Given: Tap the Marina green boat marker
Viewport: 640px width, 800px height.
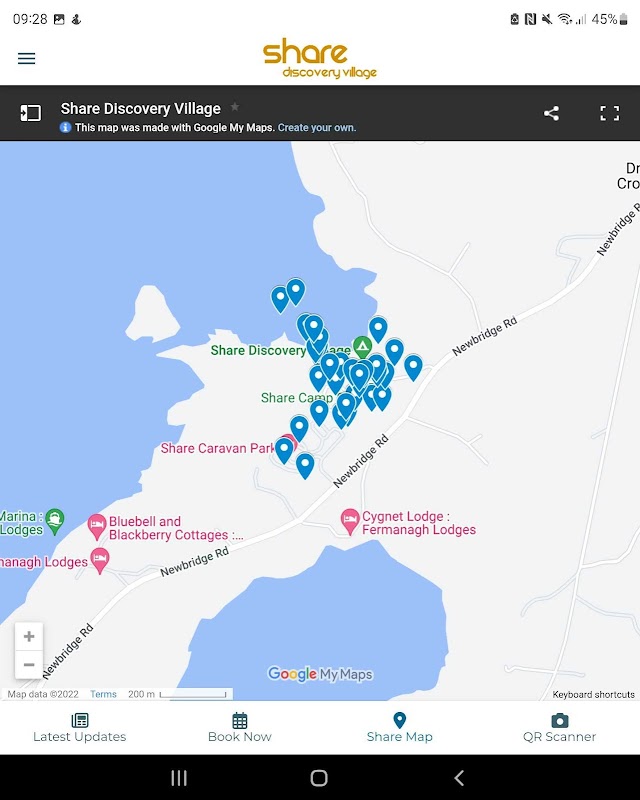Looking at the screenshot, I should 54,519.
